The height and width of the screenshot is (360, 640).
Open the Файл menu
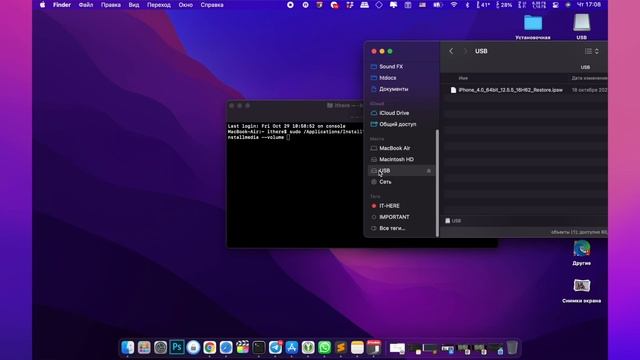click(x=86, y=5)
